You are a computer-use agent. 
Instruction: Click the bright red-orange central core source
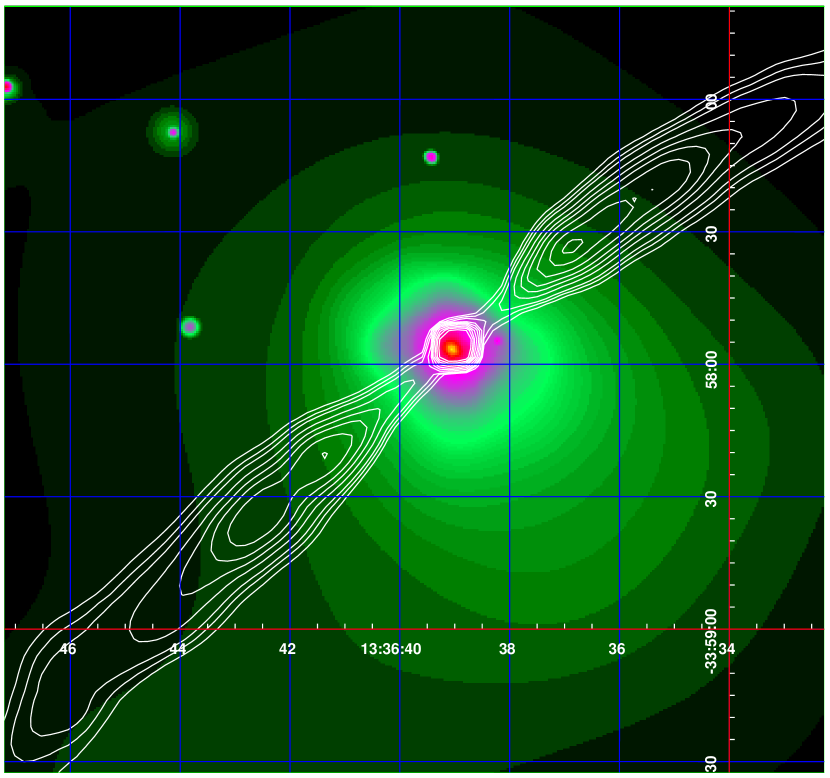click(453, 349)
